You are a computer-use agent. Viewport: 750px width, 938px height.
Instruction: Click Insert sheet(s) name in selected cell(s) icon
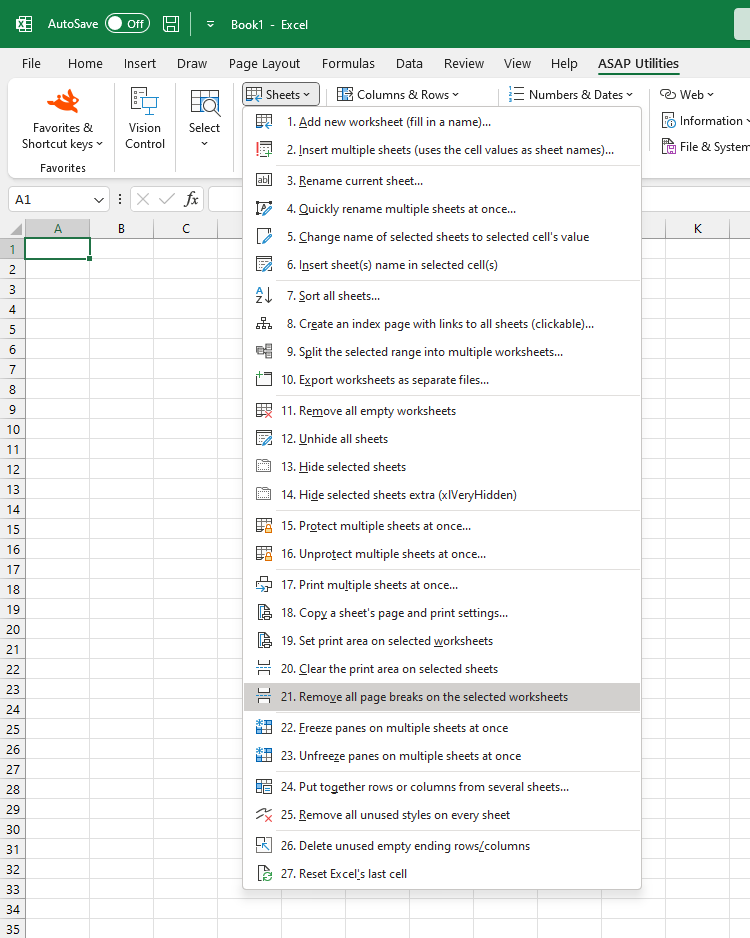(x=264, y=264)
